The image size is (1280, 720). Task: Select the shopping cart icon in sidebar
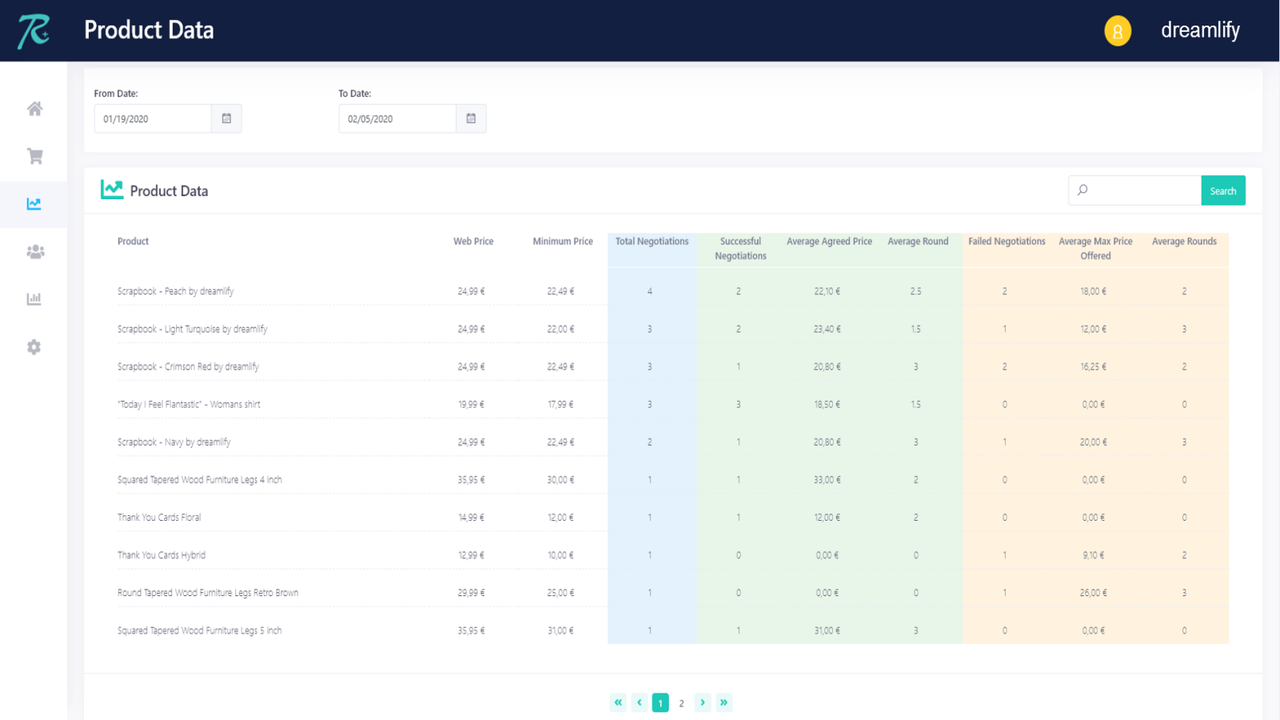[34, 156]
